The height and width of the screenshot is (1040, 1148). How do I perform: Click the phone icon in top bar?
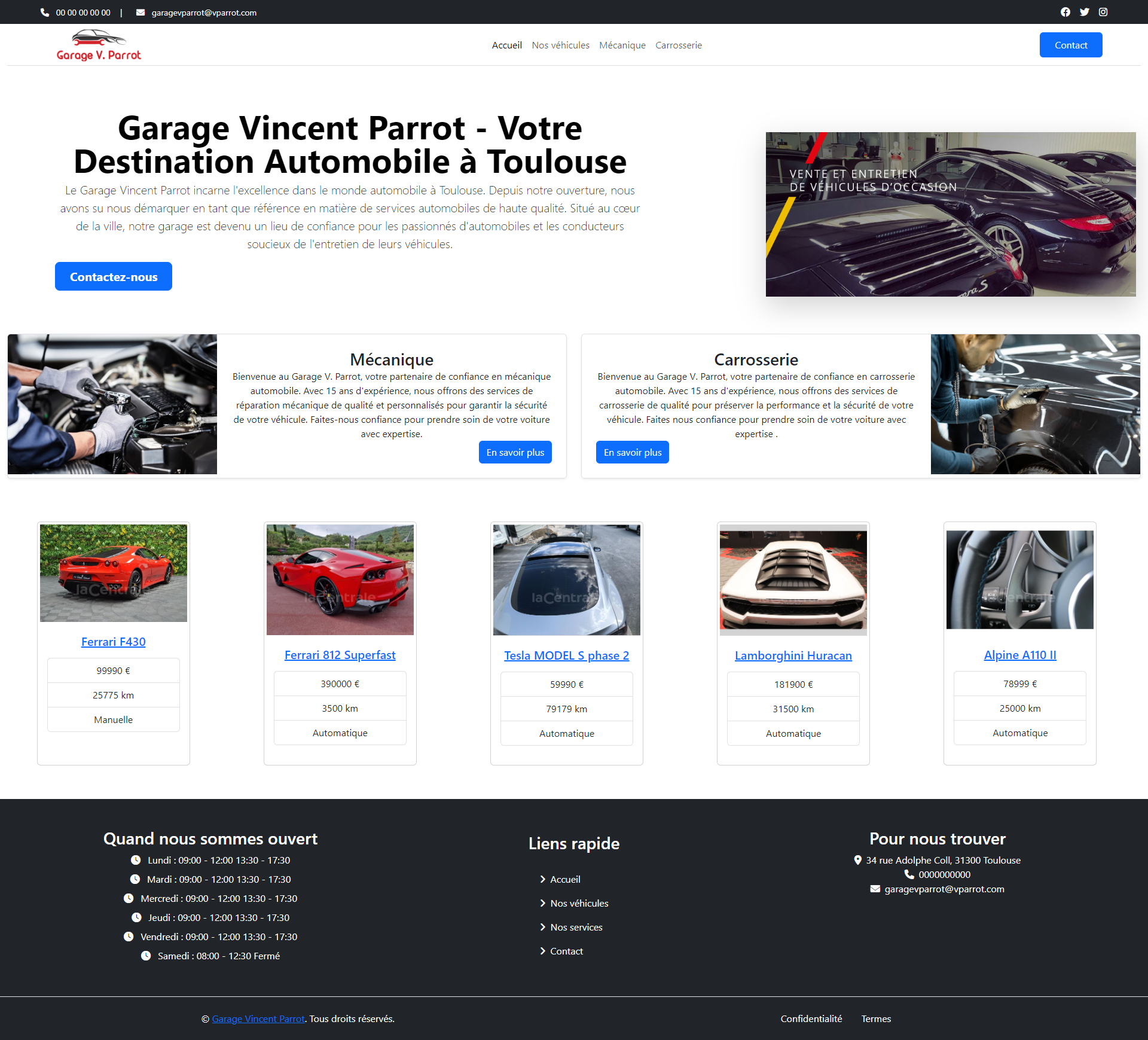pos(45,13)
